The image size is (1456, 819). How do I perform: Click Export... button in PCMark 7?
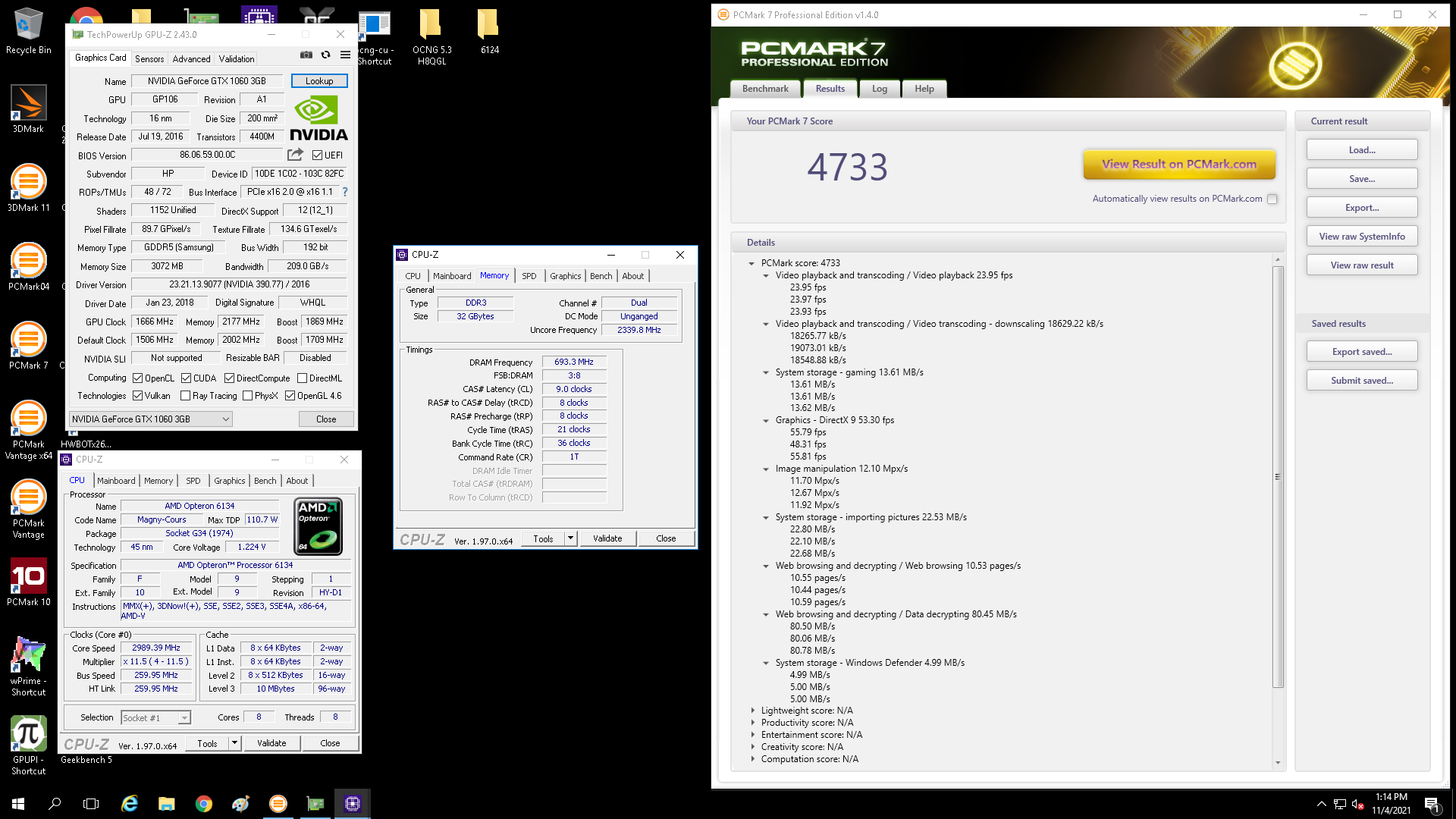click(1362, 208)
